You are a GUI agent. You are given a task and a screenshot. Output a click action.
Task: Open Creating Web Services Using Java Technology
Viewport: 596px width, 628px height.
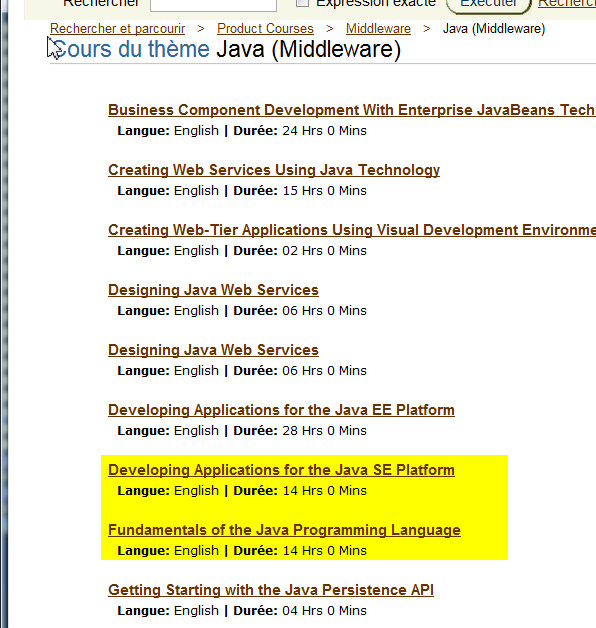point(274,170)
